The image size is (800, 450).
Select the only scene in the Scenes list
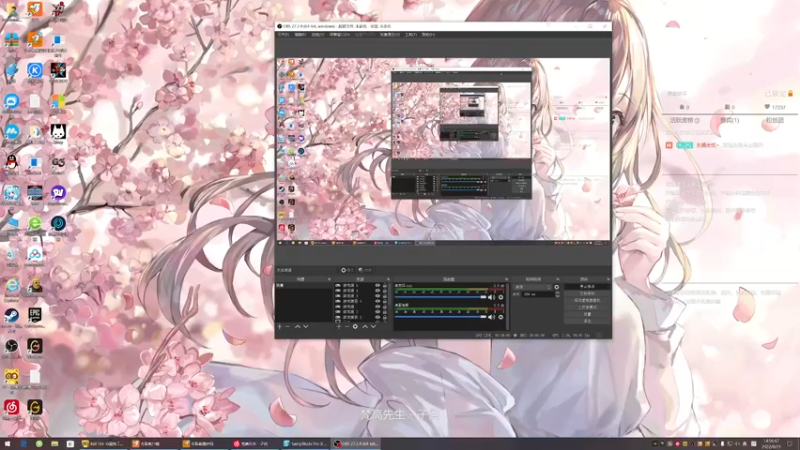(304, 285)
